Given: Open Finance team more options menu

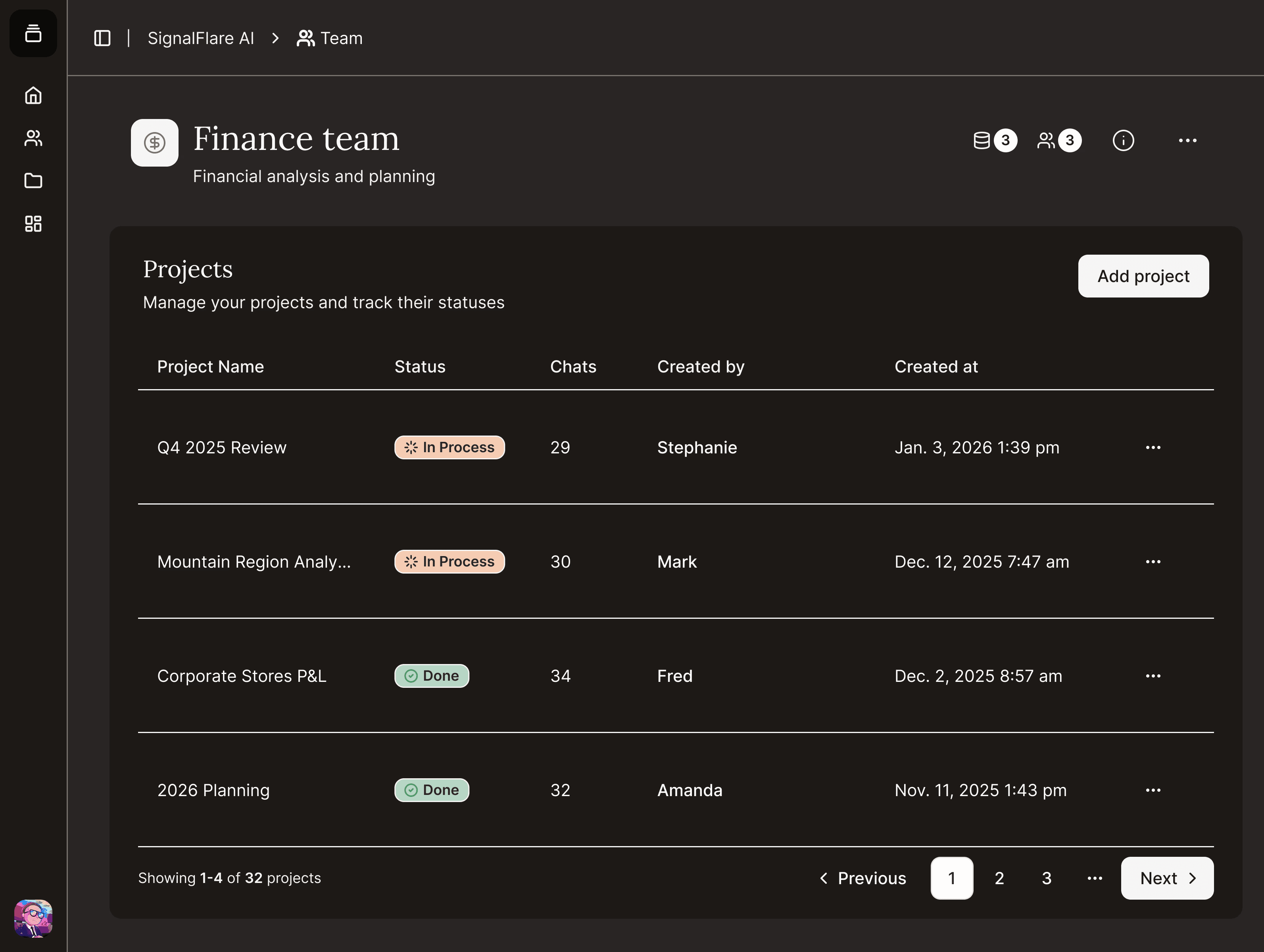Looking at the screenshot, I should point(1187,140).
